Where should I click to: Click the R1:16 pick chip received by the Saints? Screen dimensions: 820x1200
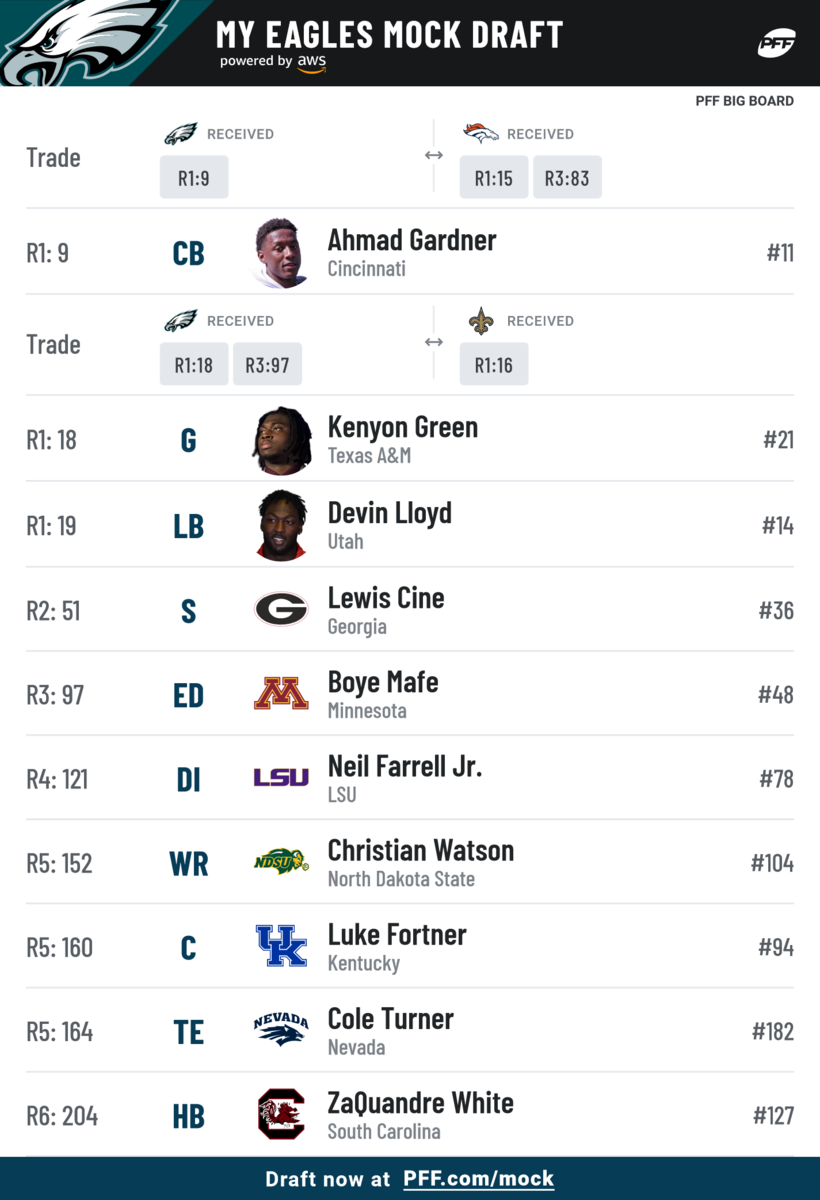tap(494, 365)
